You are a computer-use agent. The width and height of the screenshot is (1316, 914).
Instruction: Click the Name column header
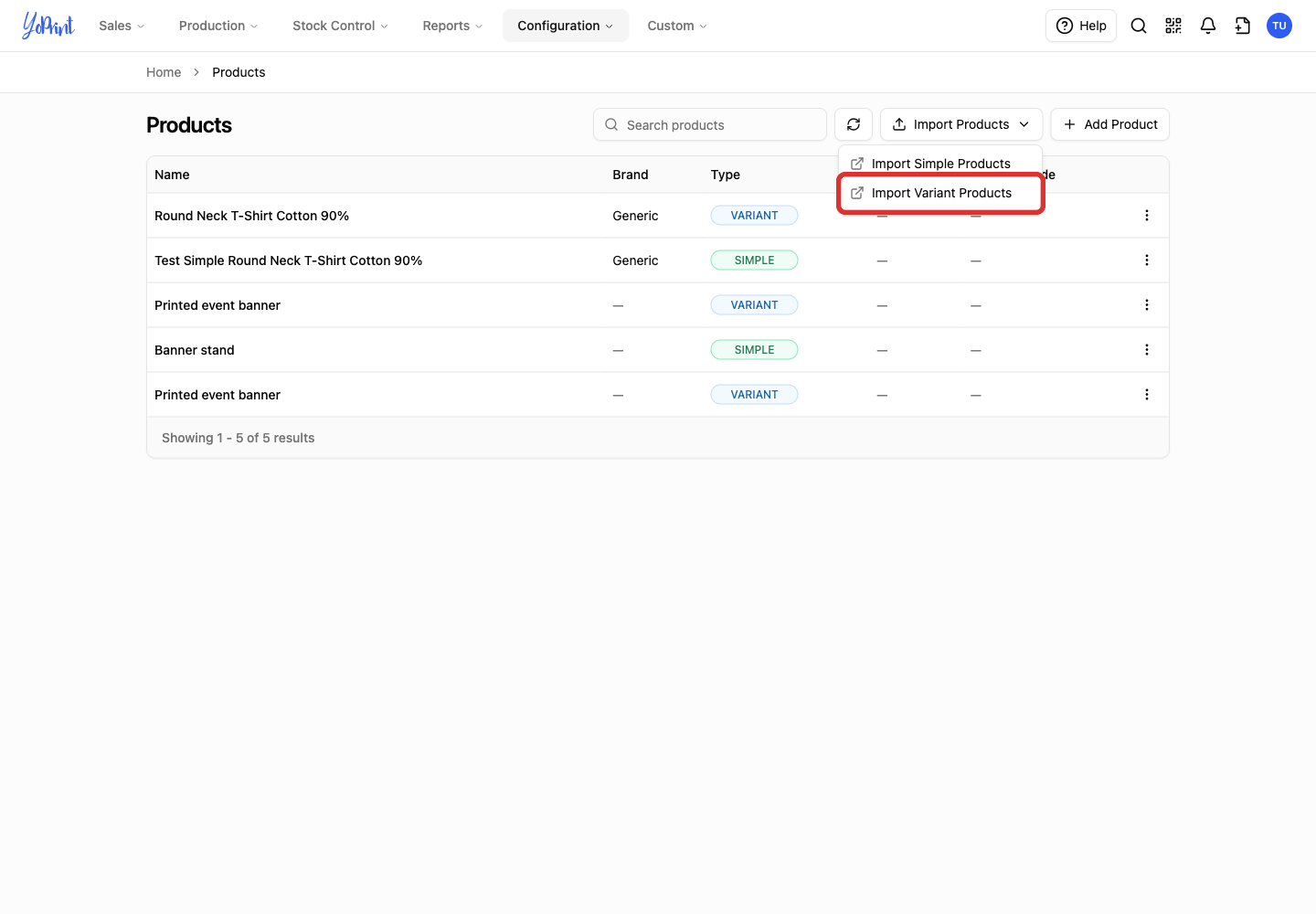tap(172, 175)
